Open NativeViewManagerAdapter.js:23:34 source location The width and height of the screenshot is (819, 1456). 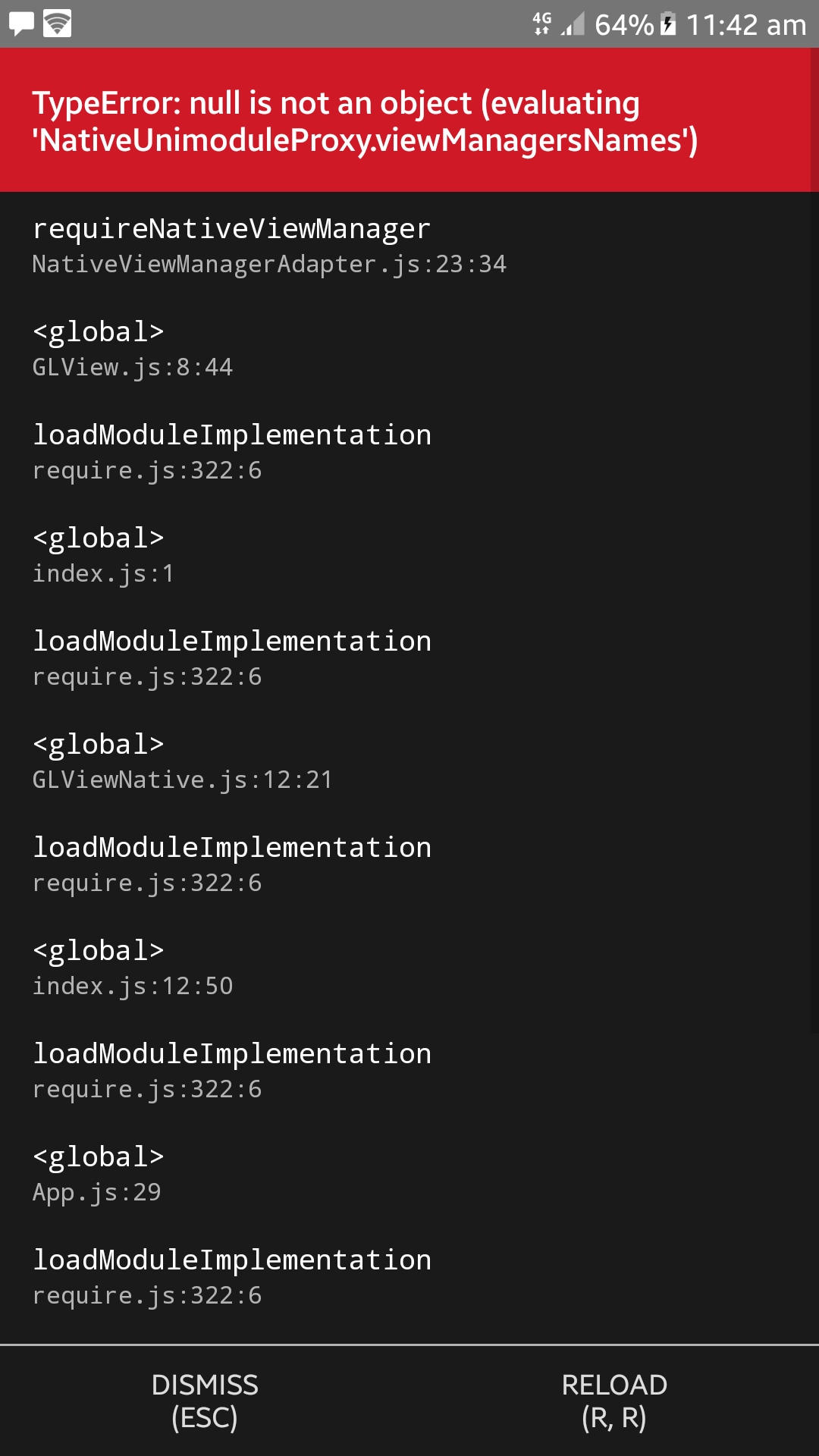[269, 265]
